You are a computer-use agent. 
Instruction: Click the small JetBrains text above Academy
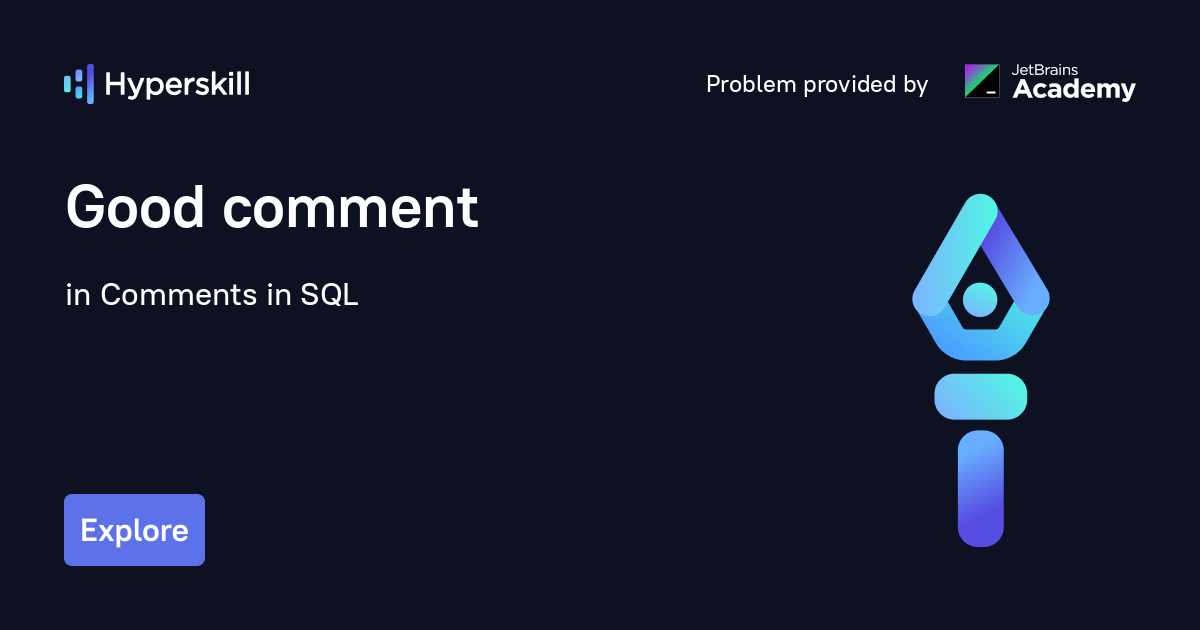[x=1045, y=70]
